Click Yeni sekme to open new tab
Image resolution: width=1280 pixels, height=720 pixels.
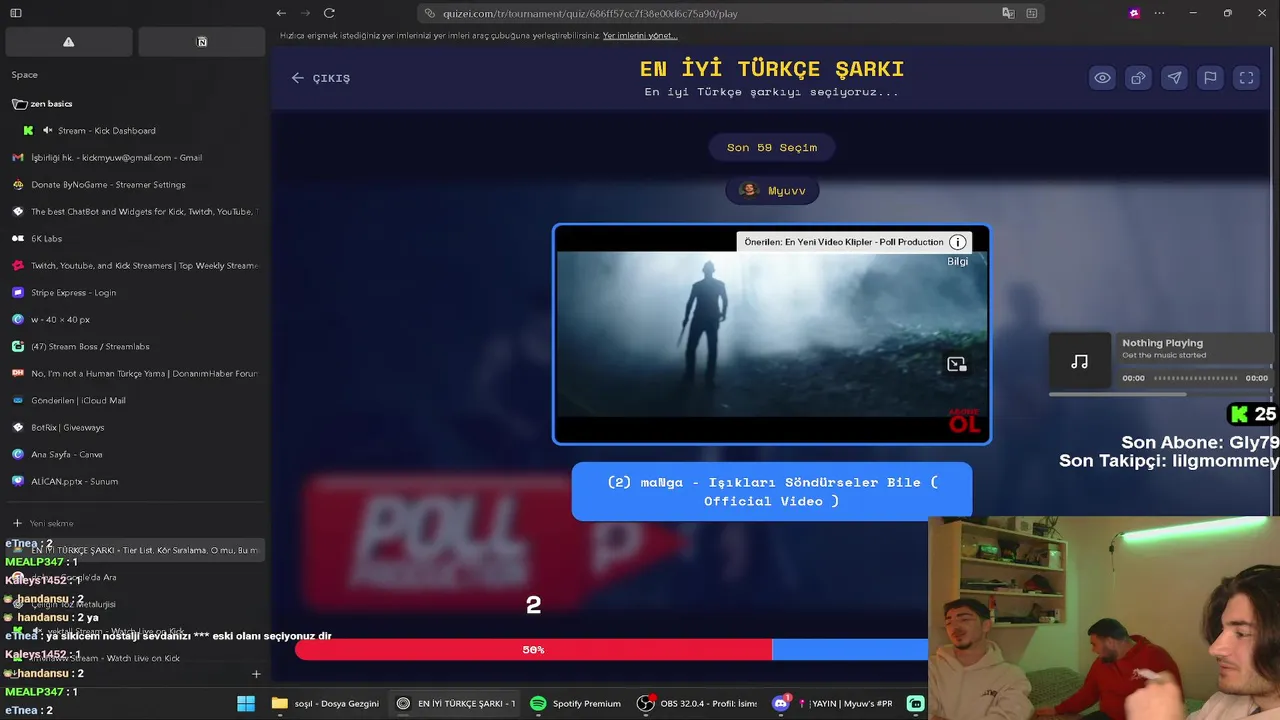pos(134,523)
